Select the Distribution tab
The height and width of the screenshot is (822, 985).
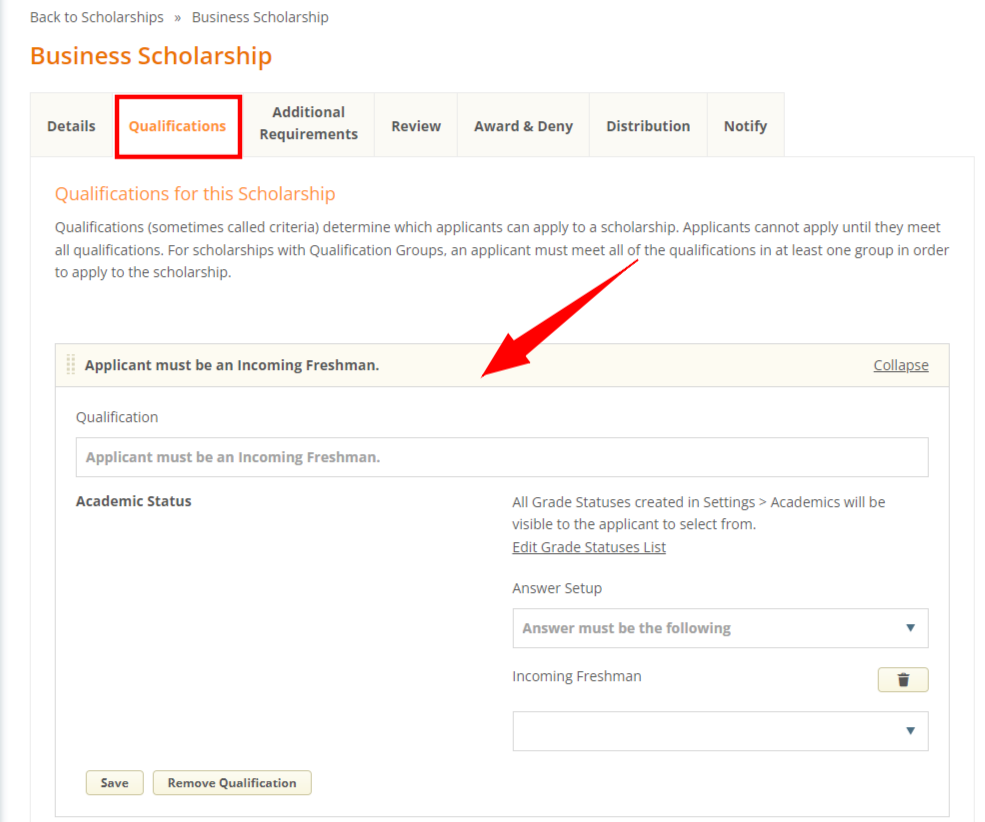click(648, 125)
